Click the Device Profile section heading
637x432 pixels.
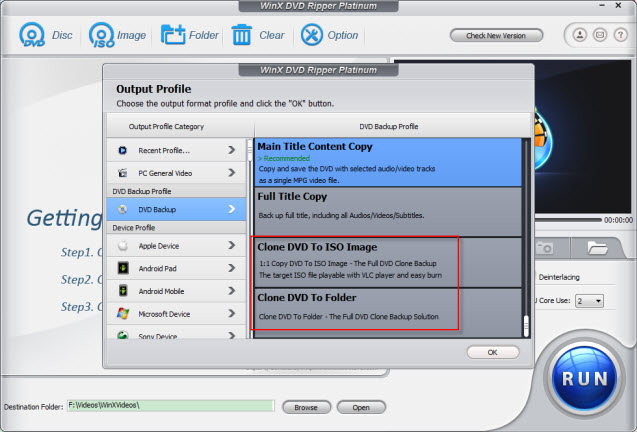pos(134,228)
